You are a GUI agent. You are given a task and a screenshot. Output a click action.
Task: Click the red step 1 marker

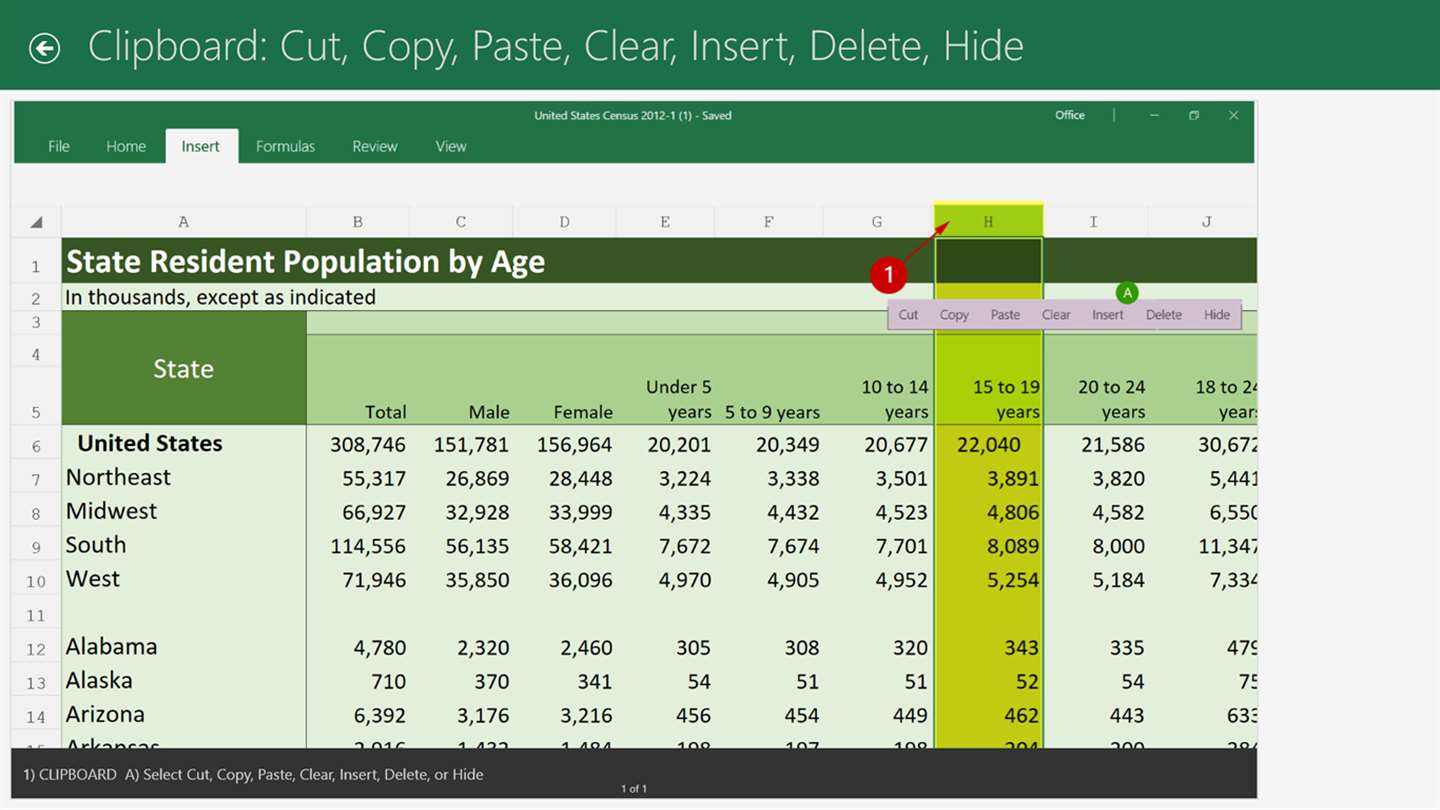click(888, 275)
